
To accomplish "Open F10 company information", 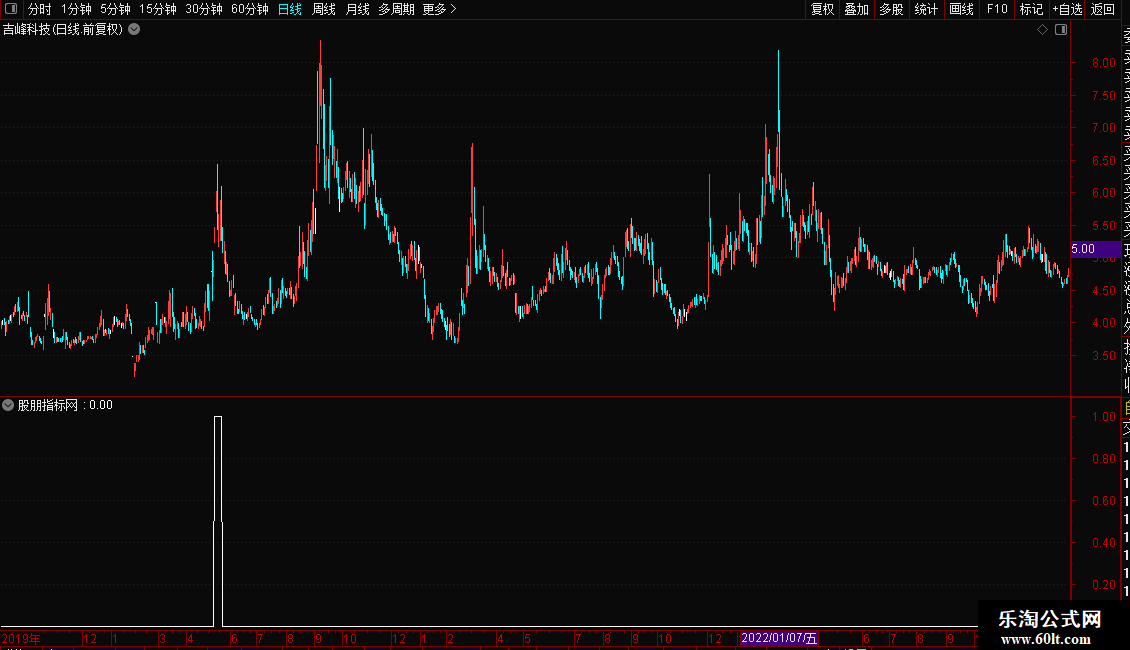I will [x=997, y=9].
